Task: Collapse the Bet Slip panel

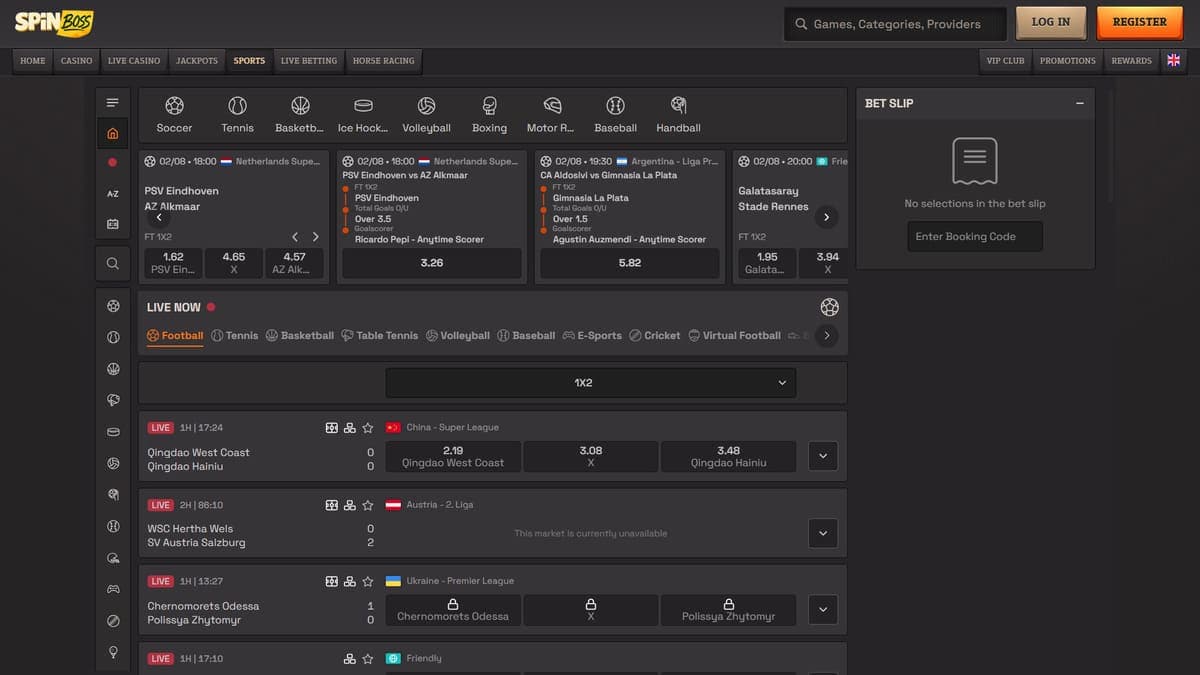Action: click(1079, 103)
